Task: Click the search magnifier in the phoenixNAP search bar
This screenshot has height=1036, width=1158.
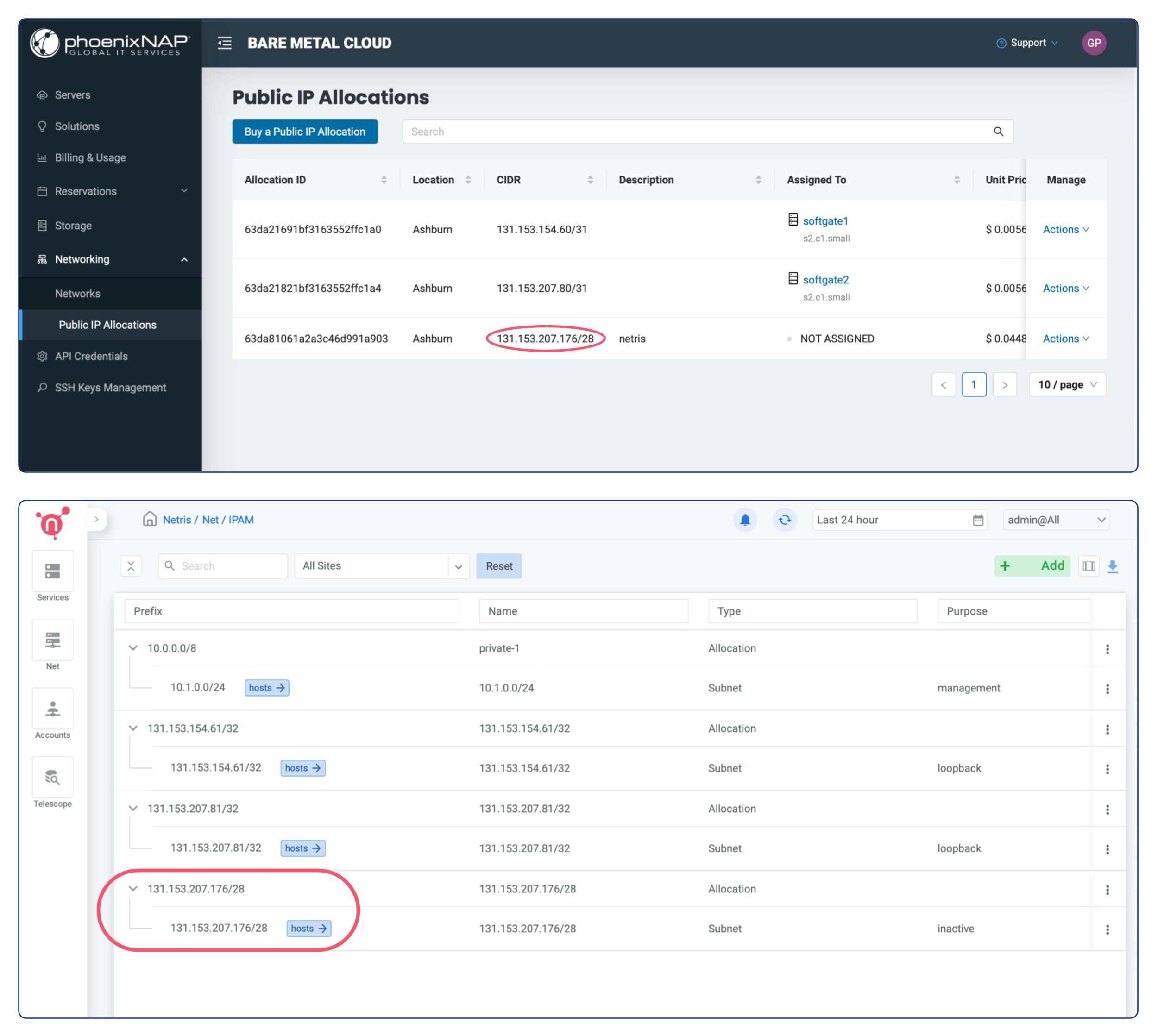Action: coord(998,132)
